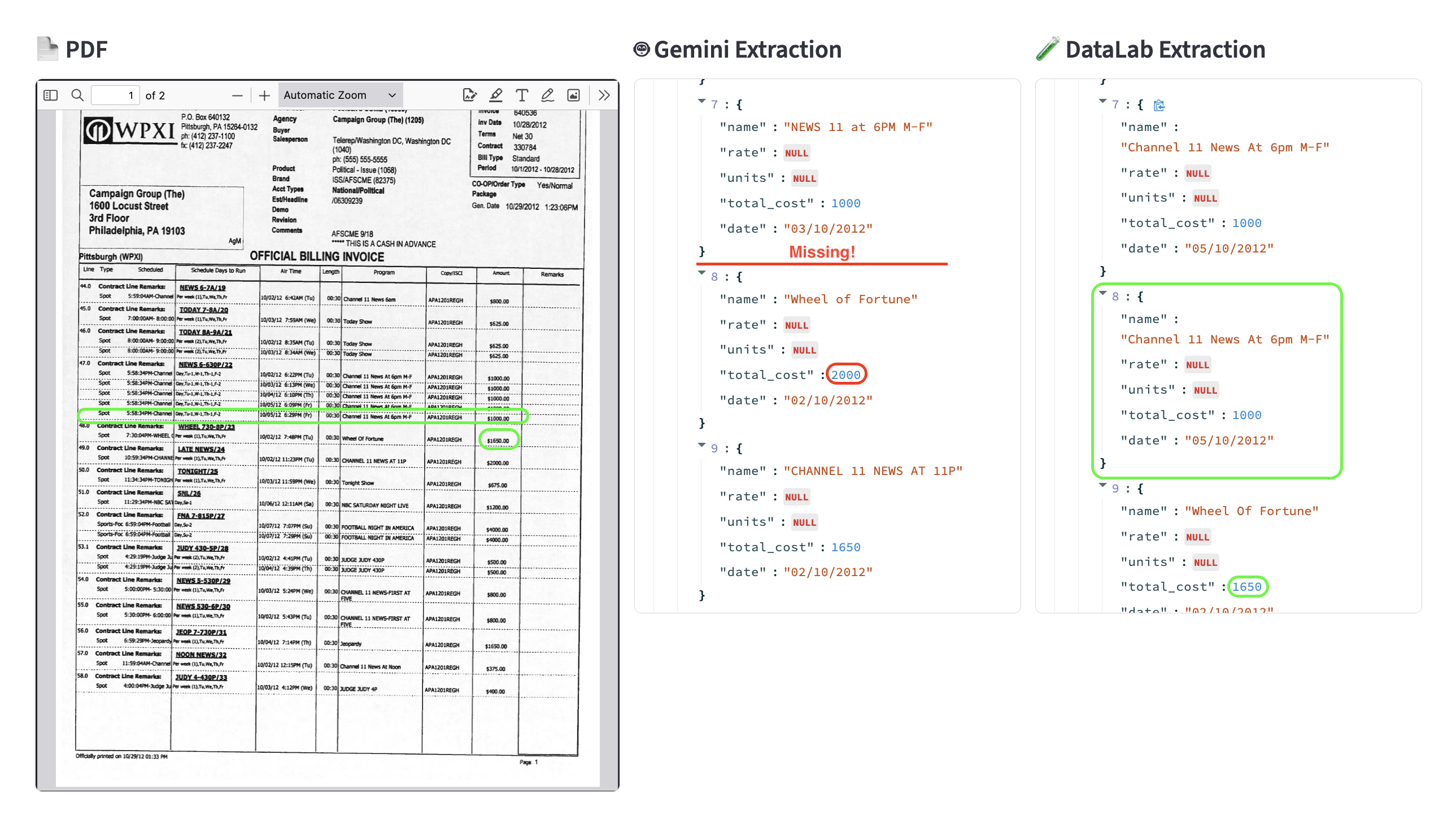Select the freehand draw tool
The width and height of the screenshot is (1456, 828).
[547, 95]
